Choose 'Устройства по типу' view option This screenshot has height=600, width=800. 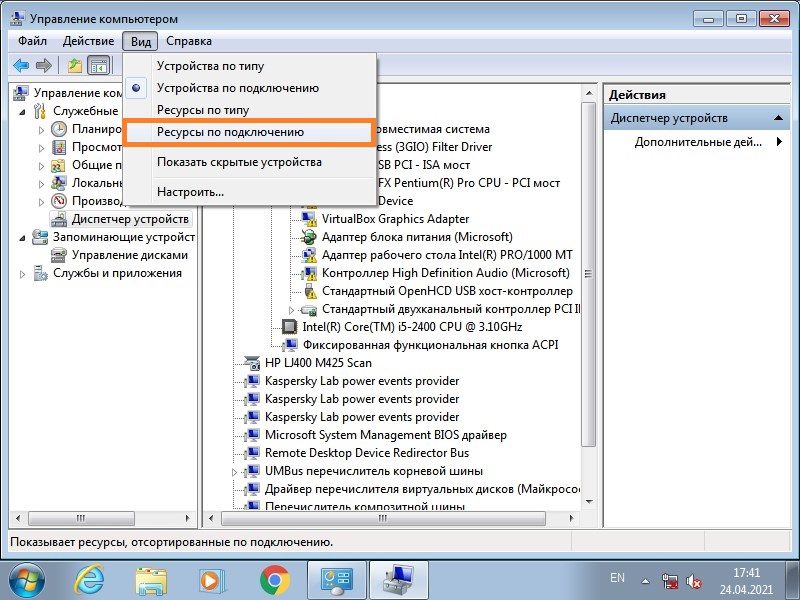pyautogui.click(x=210, y=66)
